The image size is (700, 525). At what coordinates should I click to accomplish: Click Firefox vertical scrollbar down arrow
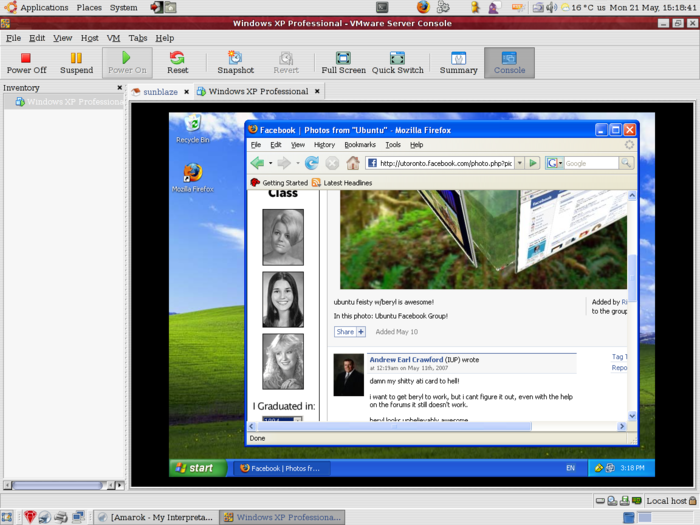pyautogui.click(x=632, y=416)
